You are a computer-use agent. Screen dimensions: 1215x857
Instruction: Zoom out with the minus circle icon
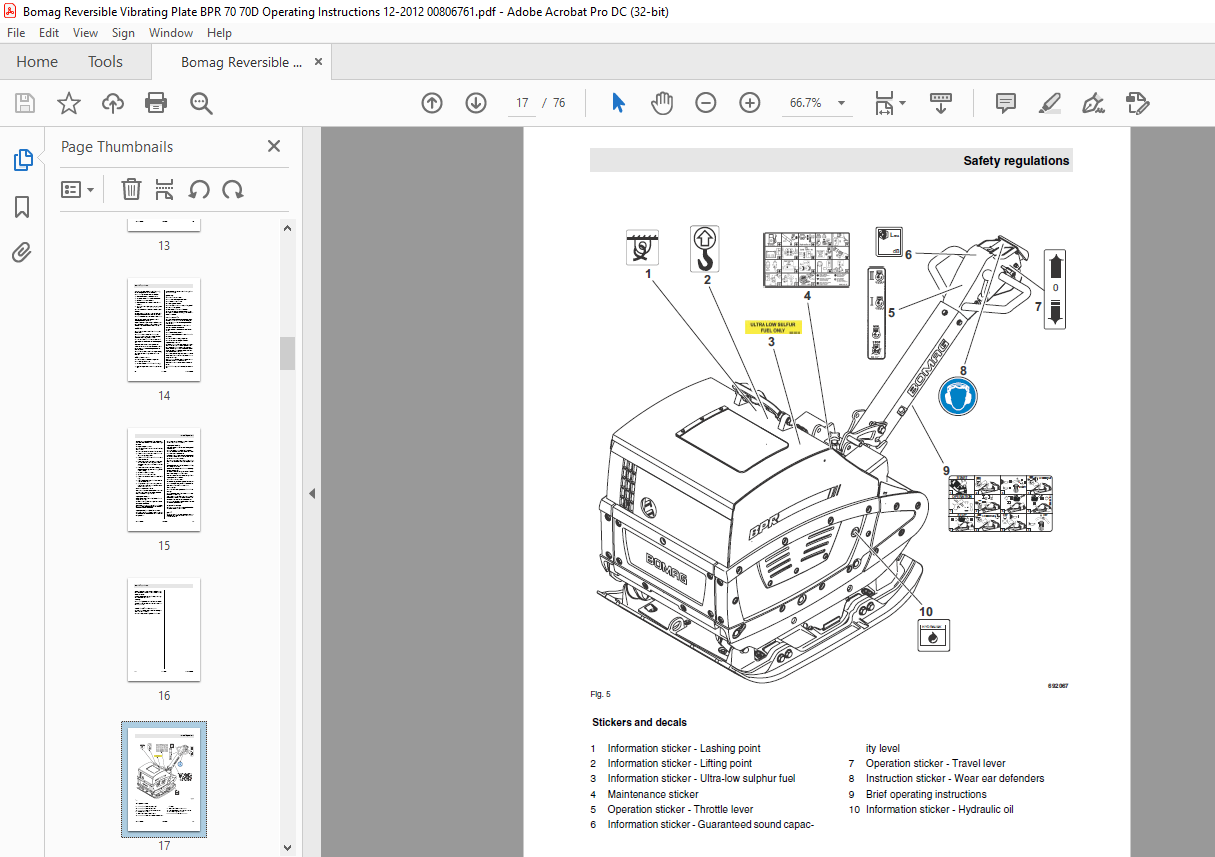coord(706,103)
